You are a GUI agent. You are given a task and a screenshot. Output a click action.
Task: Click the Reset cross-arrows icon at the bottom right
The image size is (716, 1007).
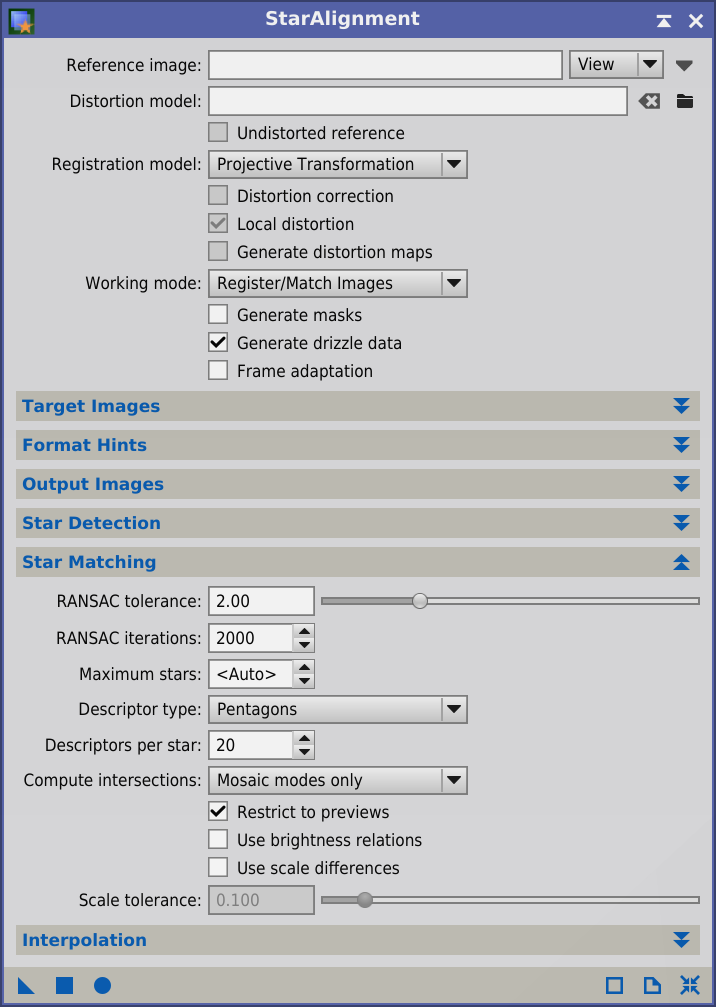[x=690, y=985]
